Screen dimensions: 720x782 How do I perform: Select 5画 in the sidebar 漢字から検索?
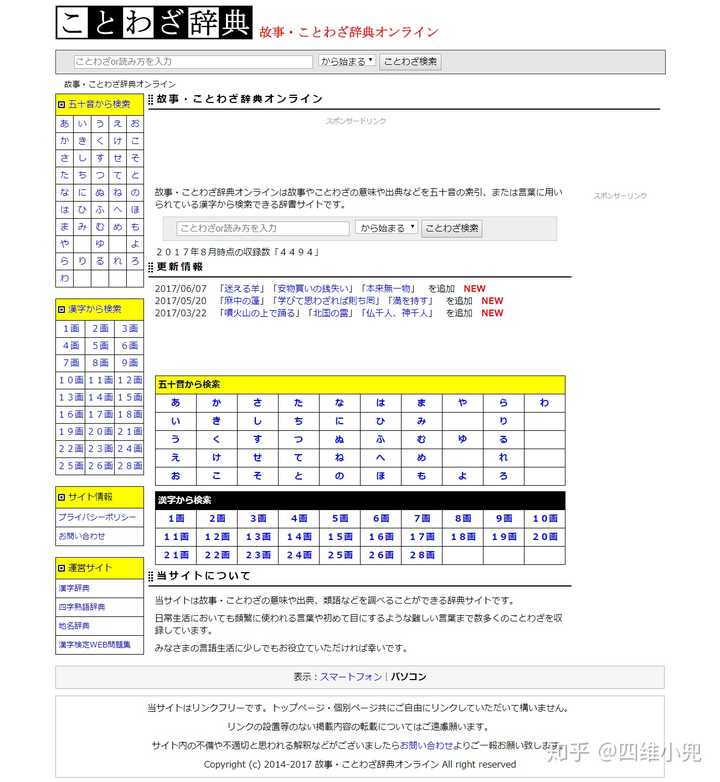[x=100, y=345]
